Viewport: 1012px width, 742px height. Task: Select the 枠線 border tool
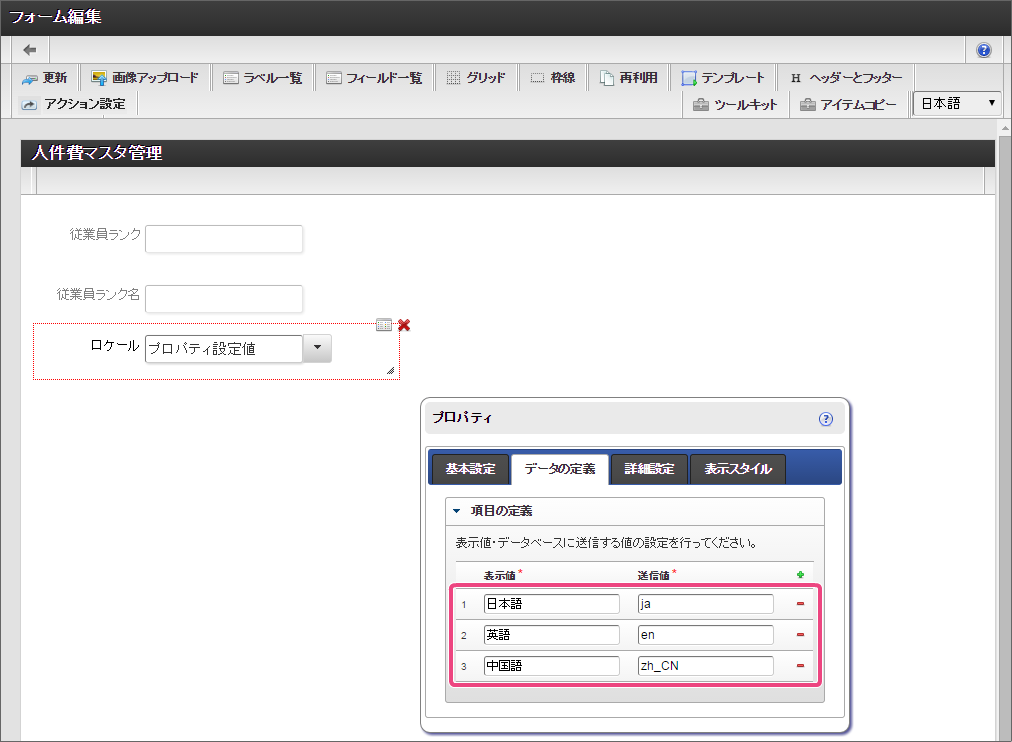pos(553,78)
